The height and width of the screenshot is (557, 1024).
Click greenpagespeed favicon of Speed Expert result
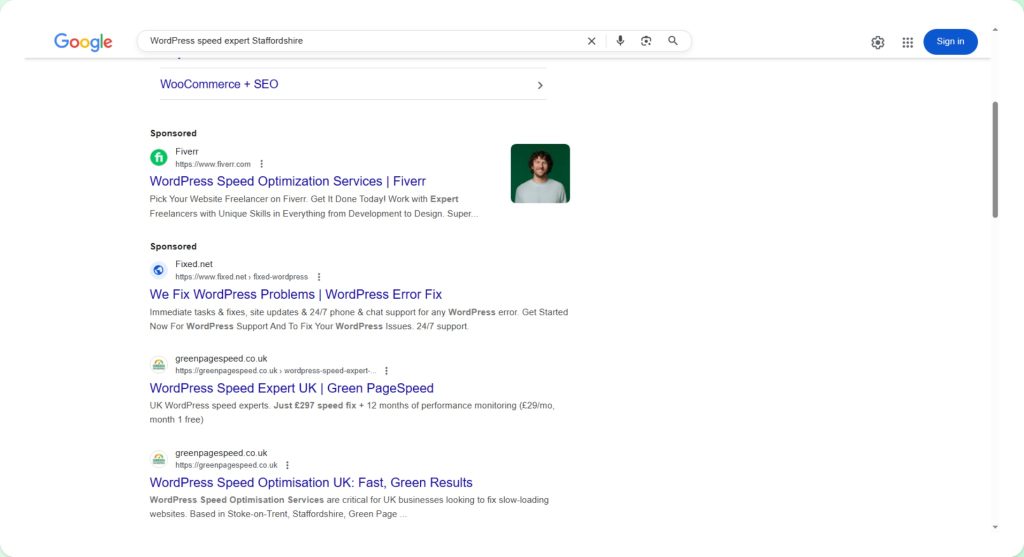[159, 364]
